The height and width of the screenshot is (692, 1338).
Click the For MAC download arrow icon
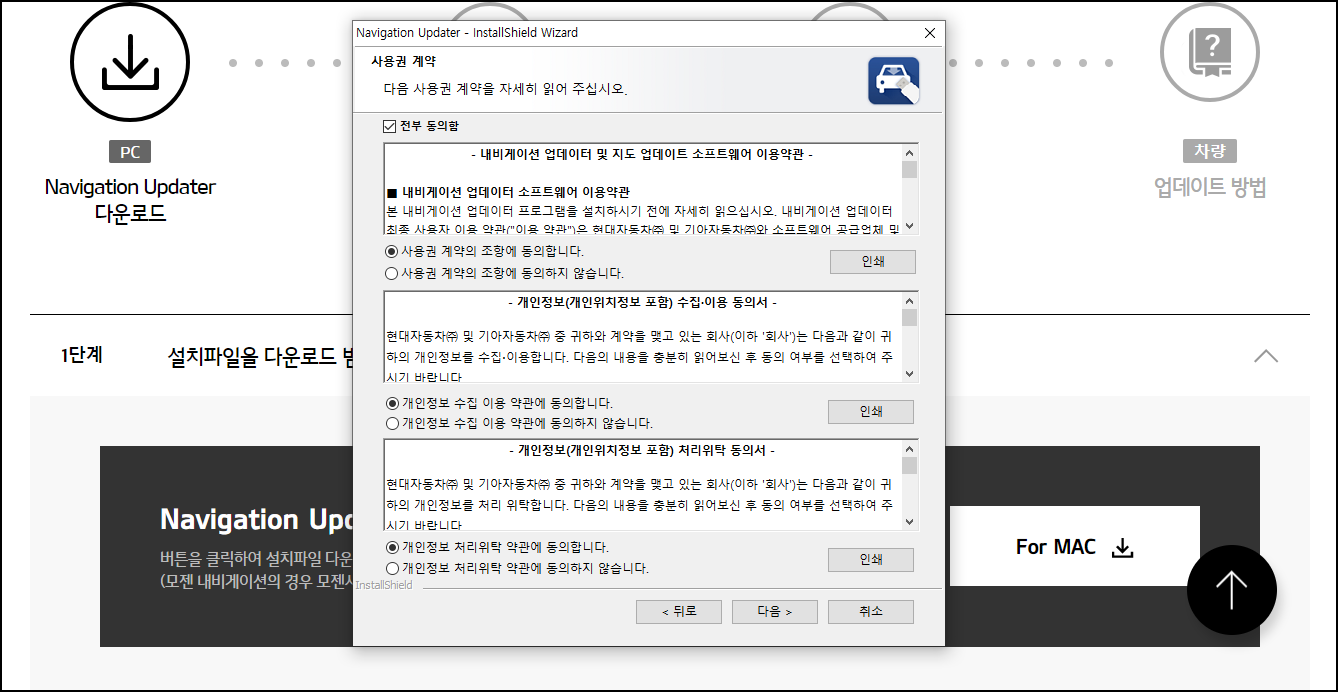1123,547
